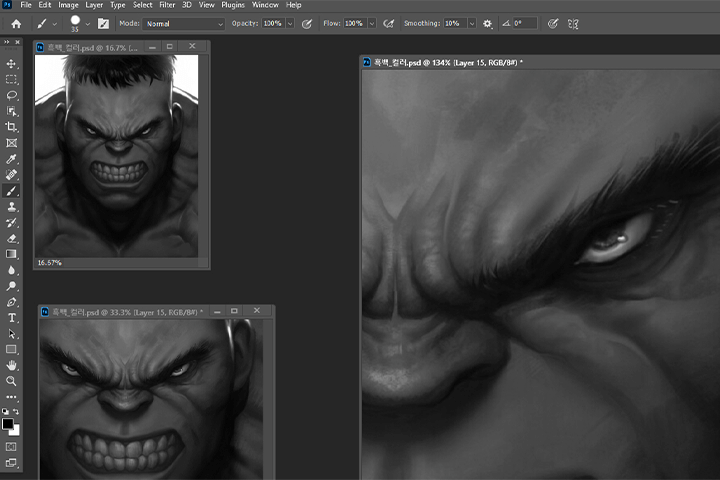The height and width of the screenshot is (480, 720).
Task: Select the Lasso tool
Action: point(11,95)
